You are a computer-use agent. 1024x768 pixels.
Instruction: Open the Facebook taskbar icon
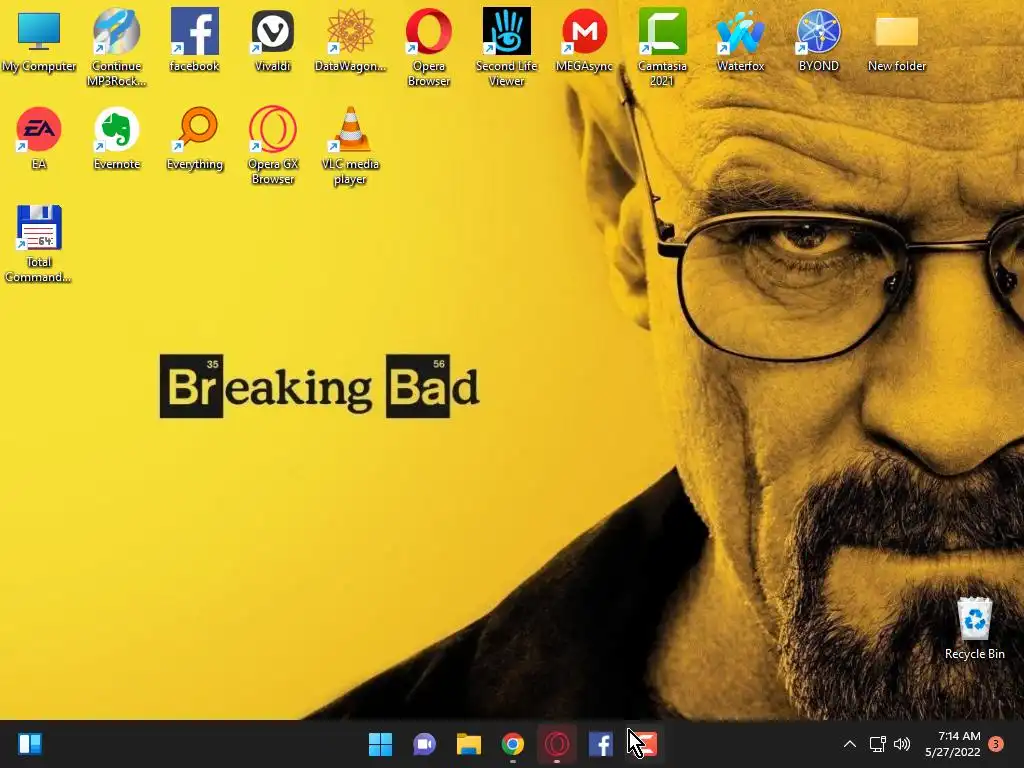(601, 744)
